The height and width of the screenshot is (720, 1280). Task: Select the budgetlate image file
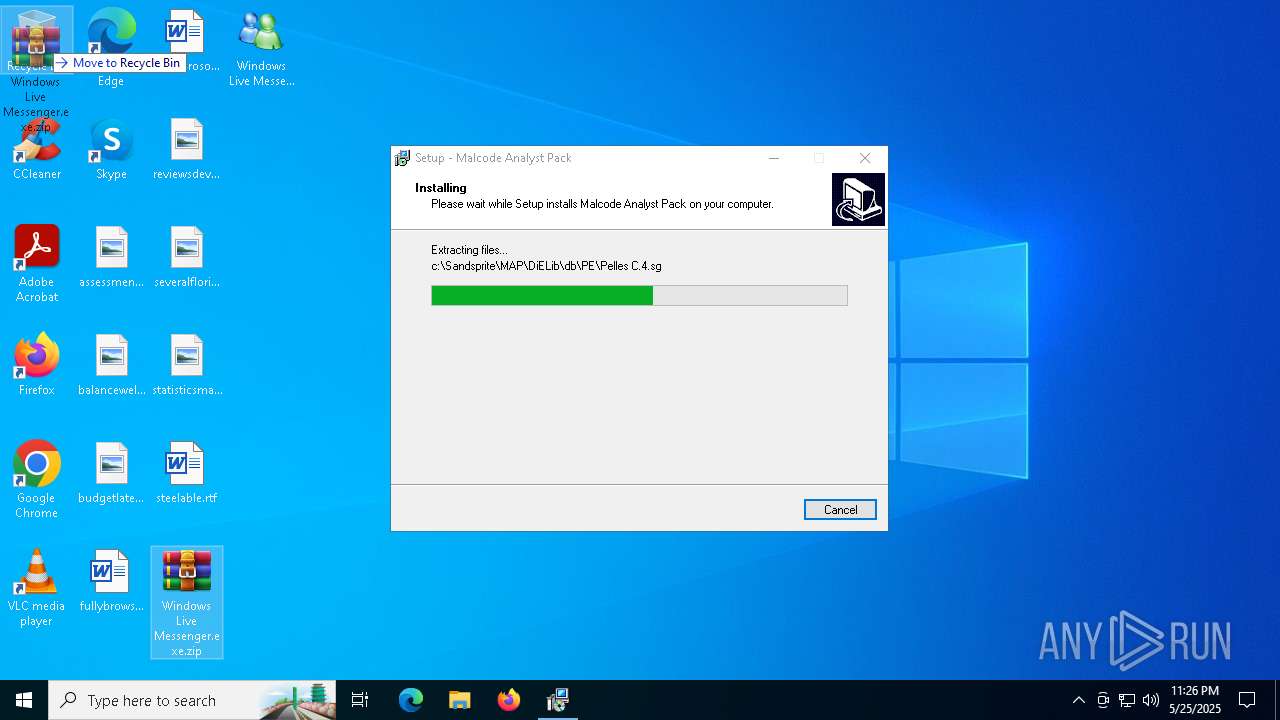click(x=111, y=474)
